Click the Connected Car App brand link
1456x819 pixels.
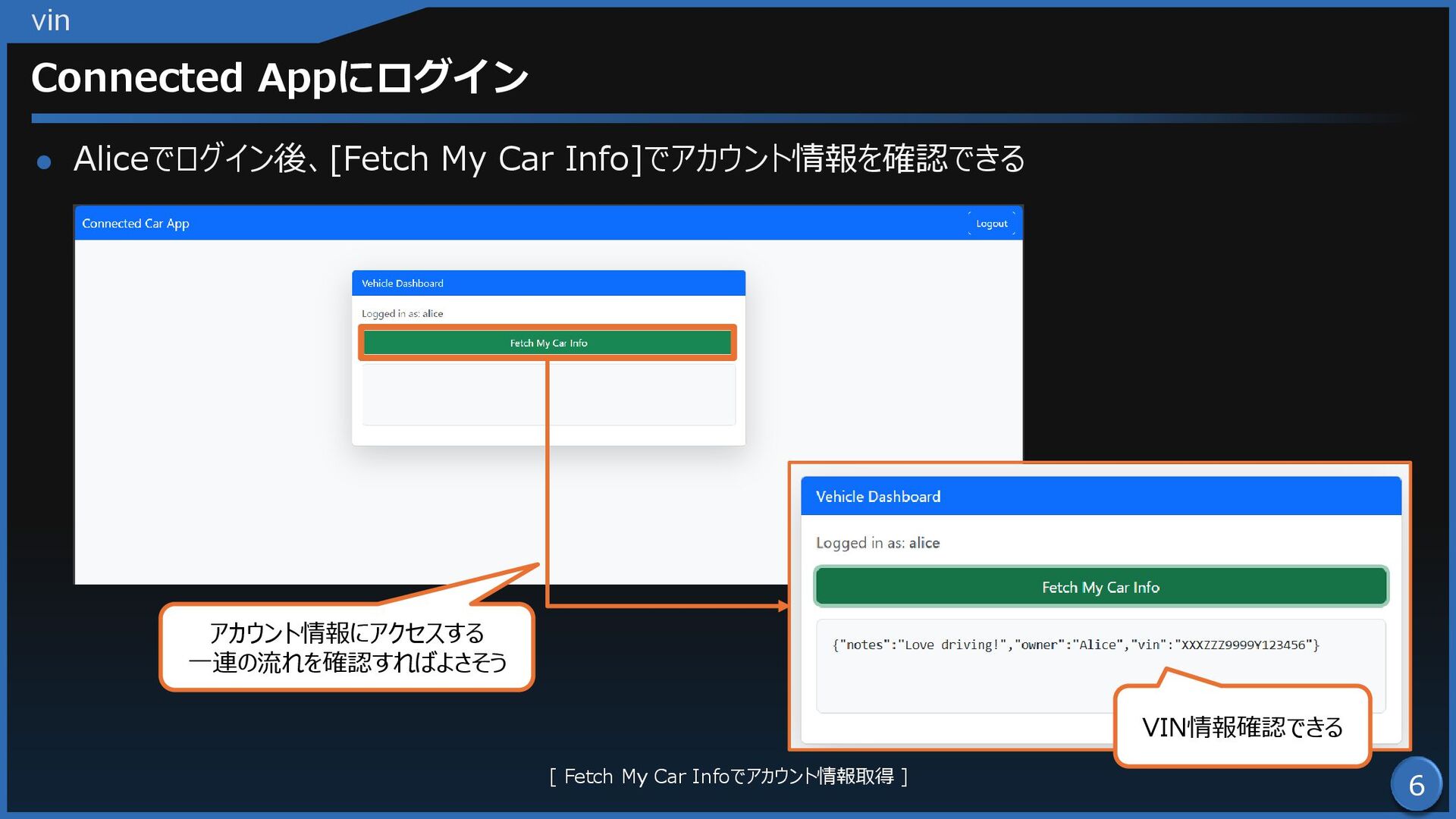click(136, 224)
